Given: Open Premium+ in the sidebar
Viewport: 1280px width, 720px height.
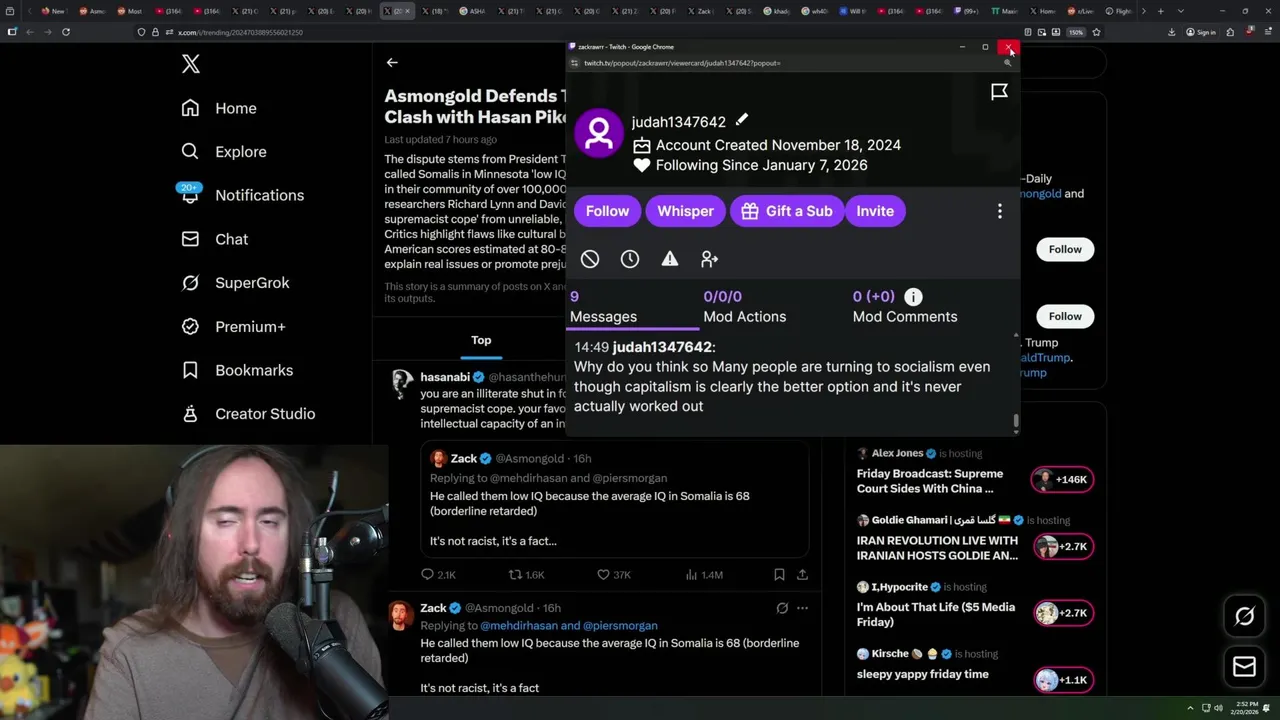Looking at the screenshot, I should [233, 327].
